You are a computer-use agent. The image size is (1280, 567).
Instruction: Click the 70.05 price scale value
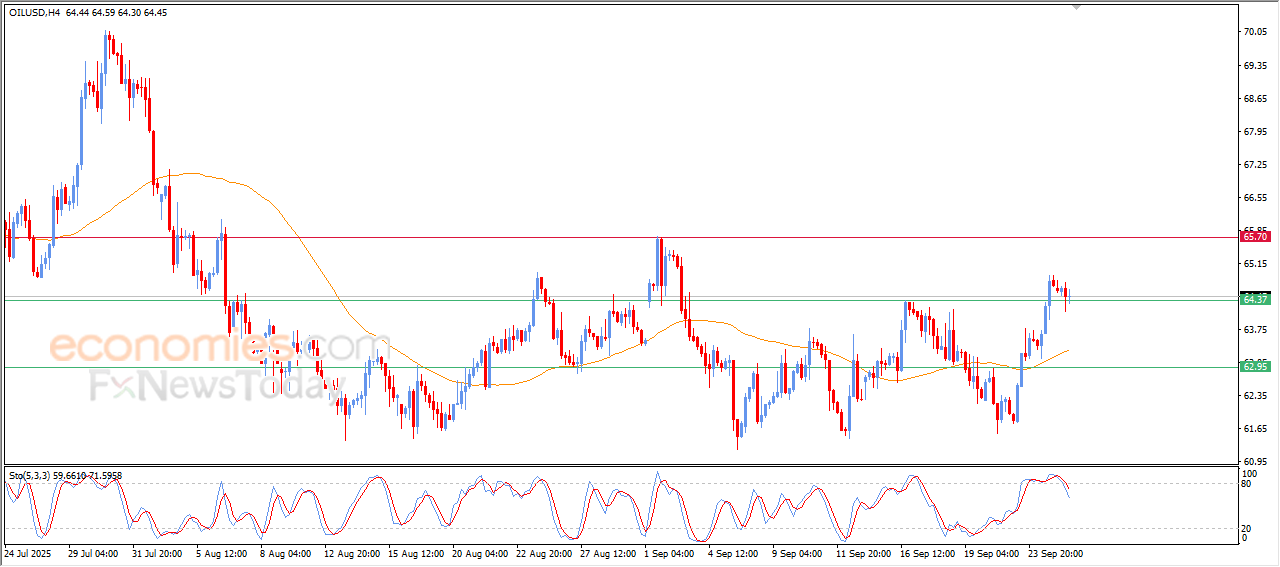tap(1254, 32)
